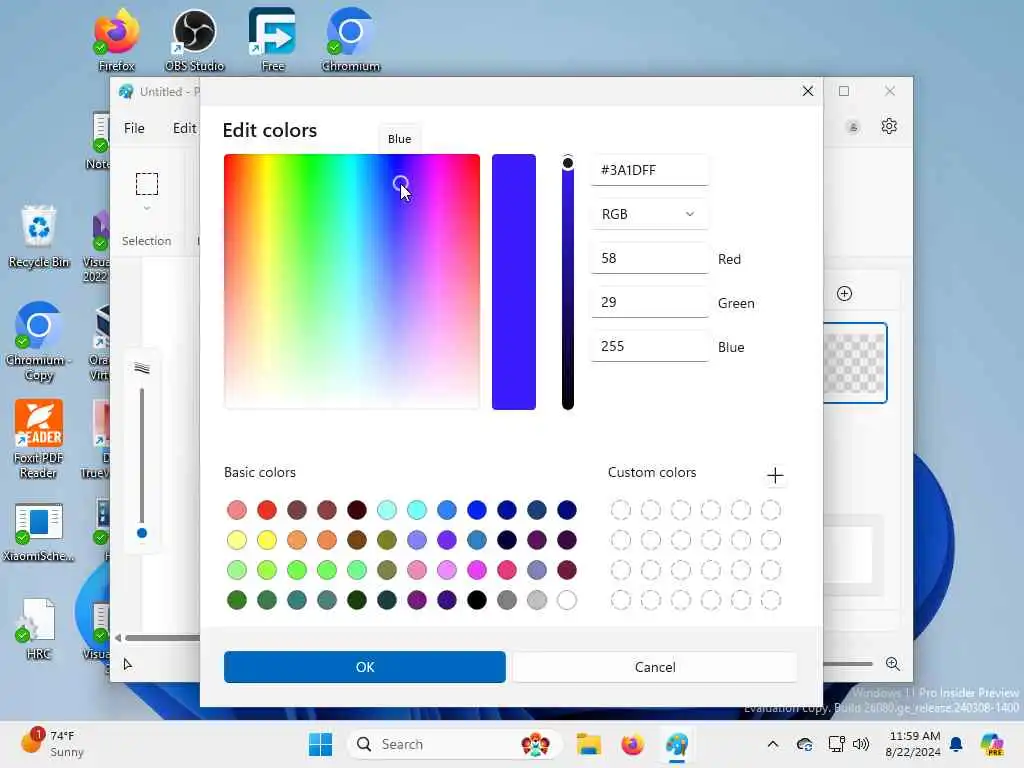
Task: Open the weather widget showing 74°F
Action: pos(52,744)
